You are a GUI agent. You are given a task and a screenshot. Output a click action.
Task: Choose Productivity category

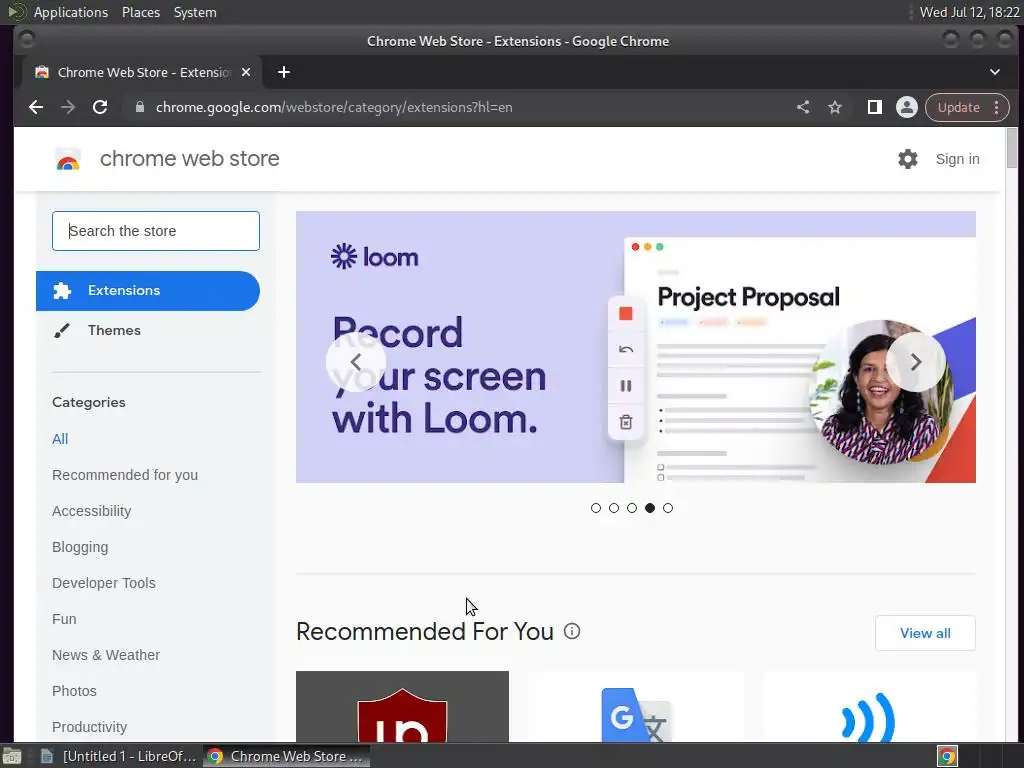click(x=89, y=727)
